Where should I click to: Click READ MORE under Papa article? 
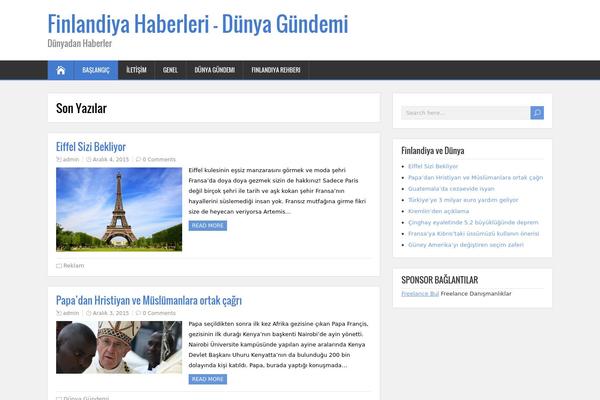point(207,379)
